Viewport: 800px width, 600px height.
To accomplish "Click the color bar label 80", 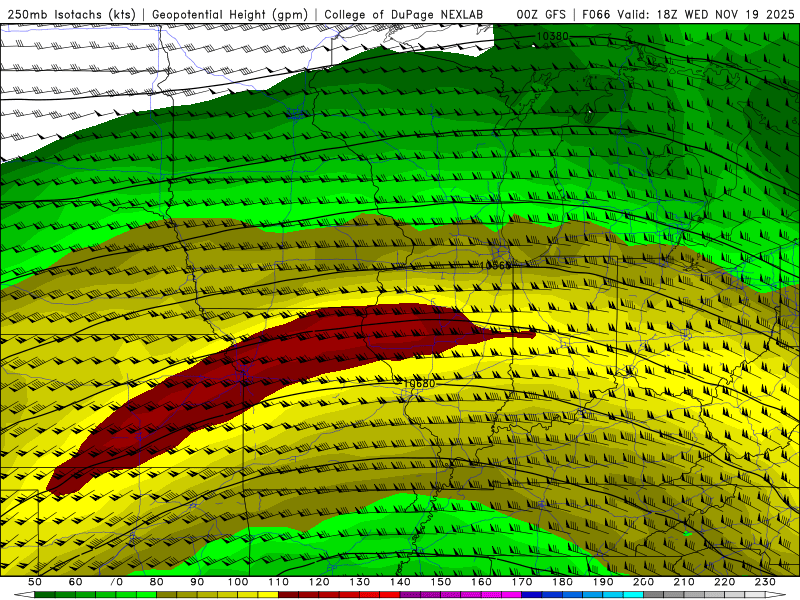I will click(157, 582).
